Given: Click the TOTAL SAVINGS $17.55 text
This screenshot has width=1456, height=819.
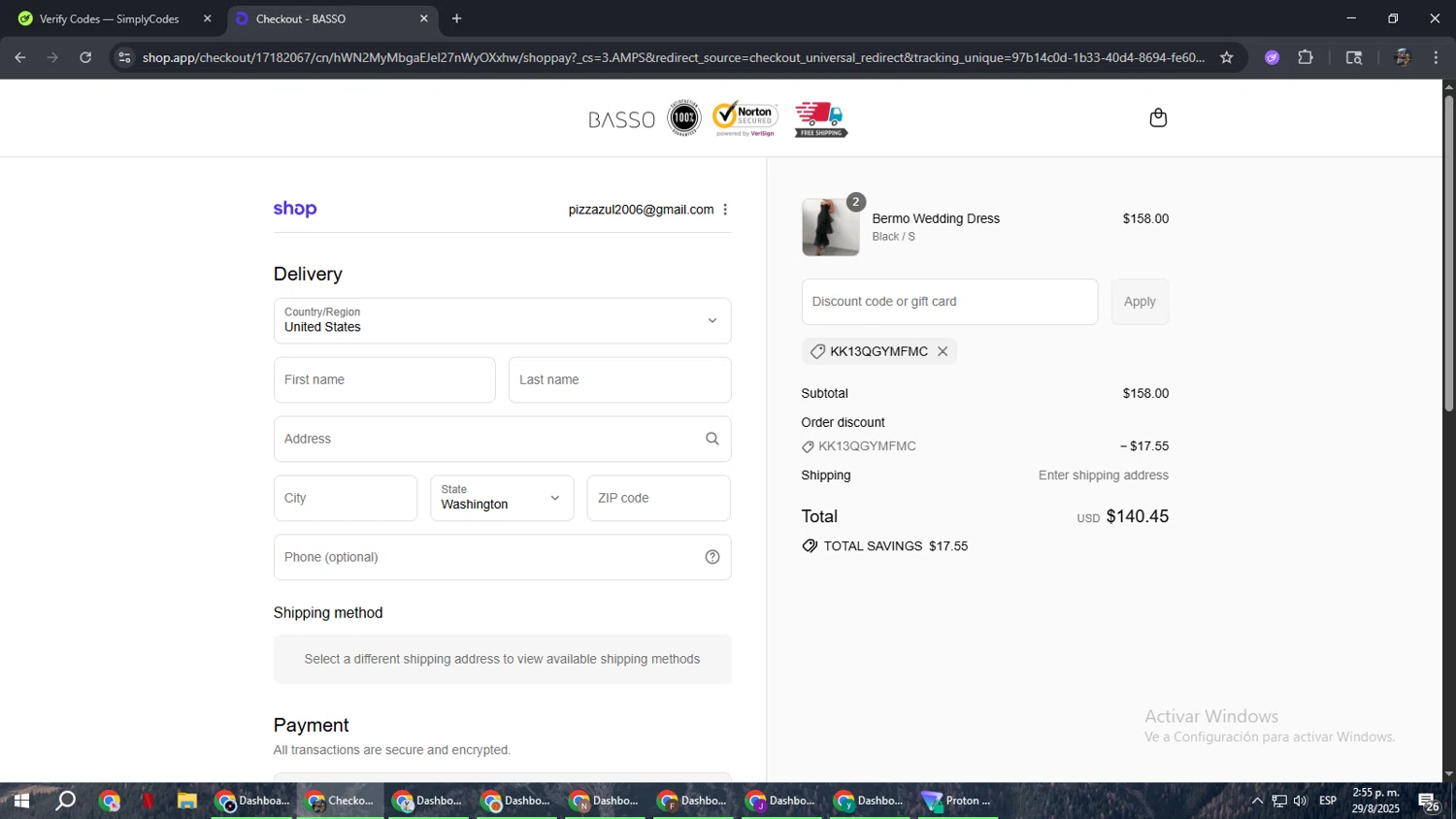Looking at the screenshot, I should [896, 546].
